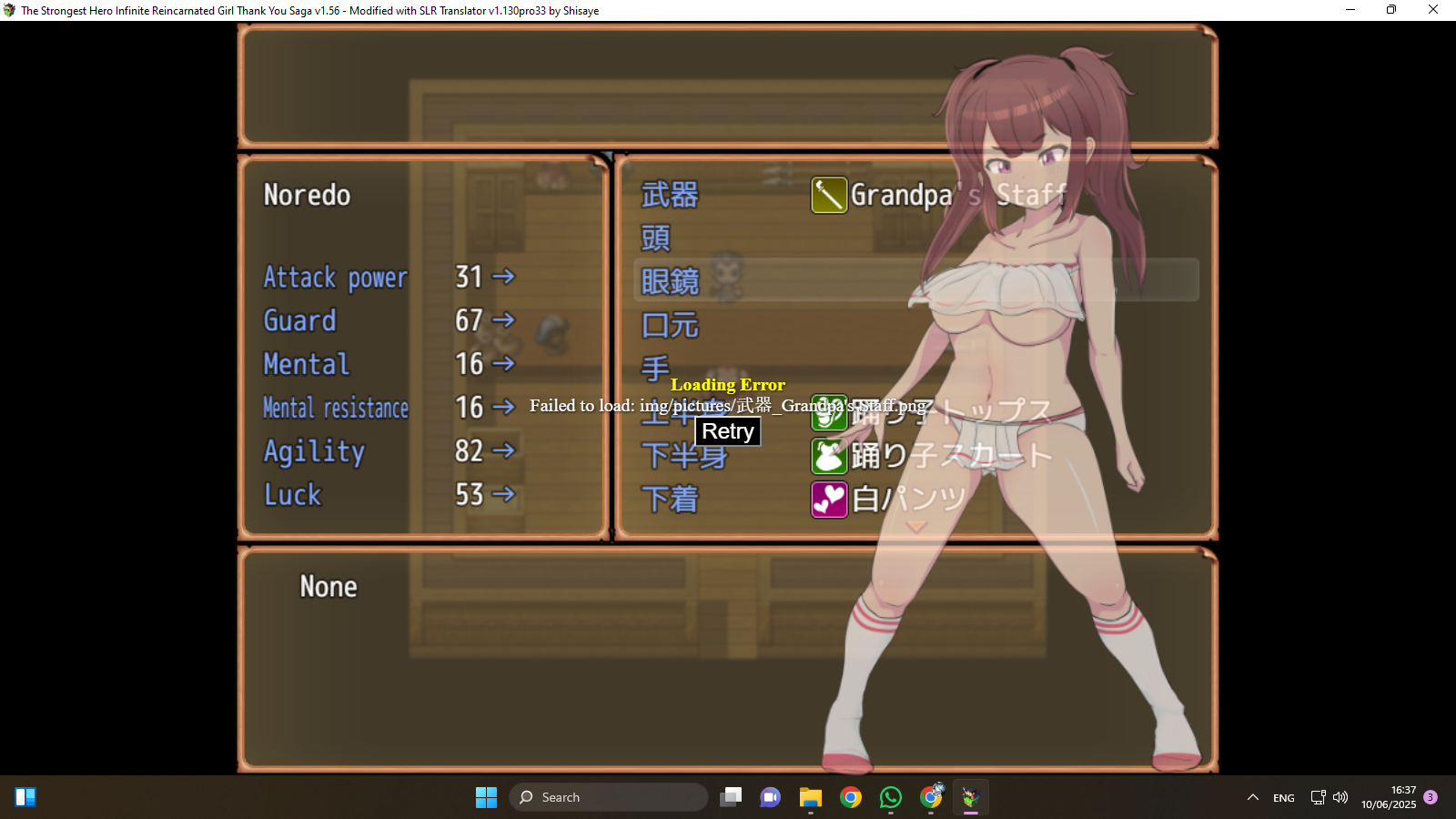Viewport: 1456px width, 819px height.
Task: Open the clock and date panel
Action: coord(1389,797)
